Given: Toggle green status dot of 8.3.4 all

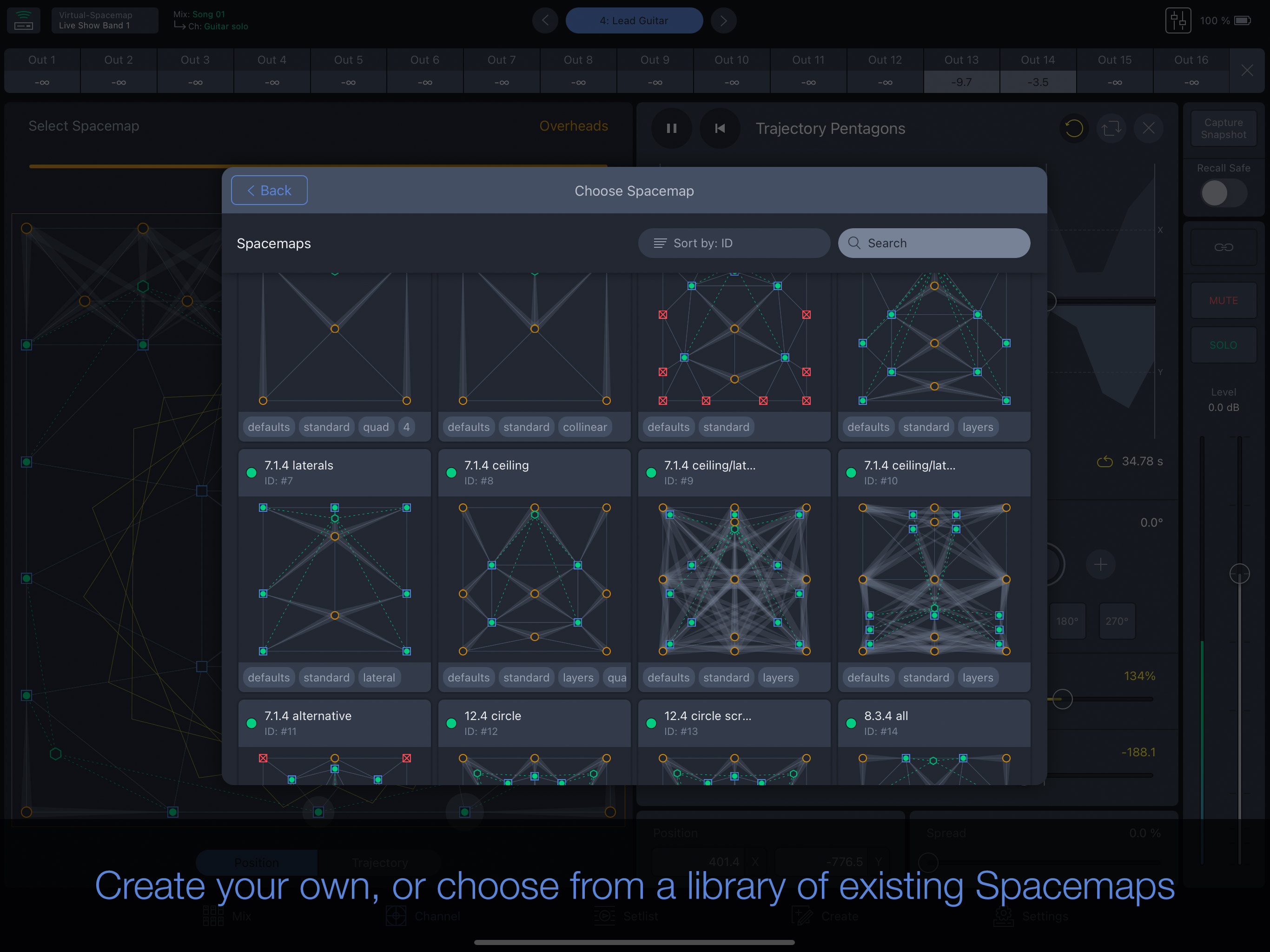Looking at the screenshot, I should tap(851, 723).
